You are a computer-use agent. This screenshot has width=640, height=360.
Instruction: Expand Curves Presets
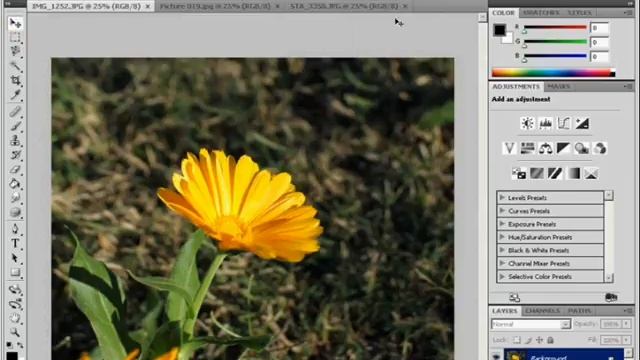click(502, 211)
